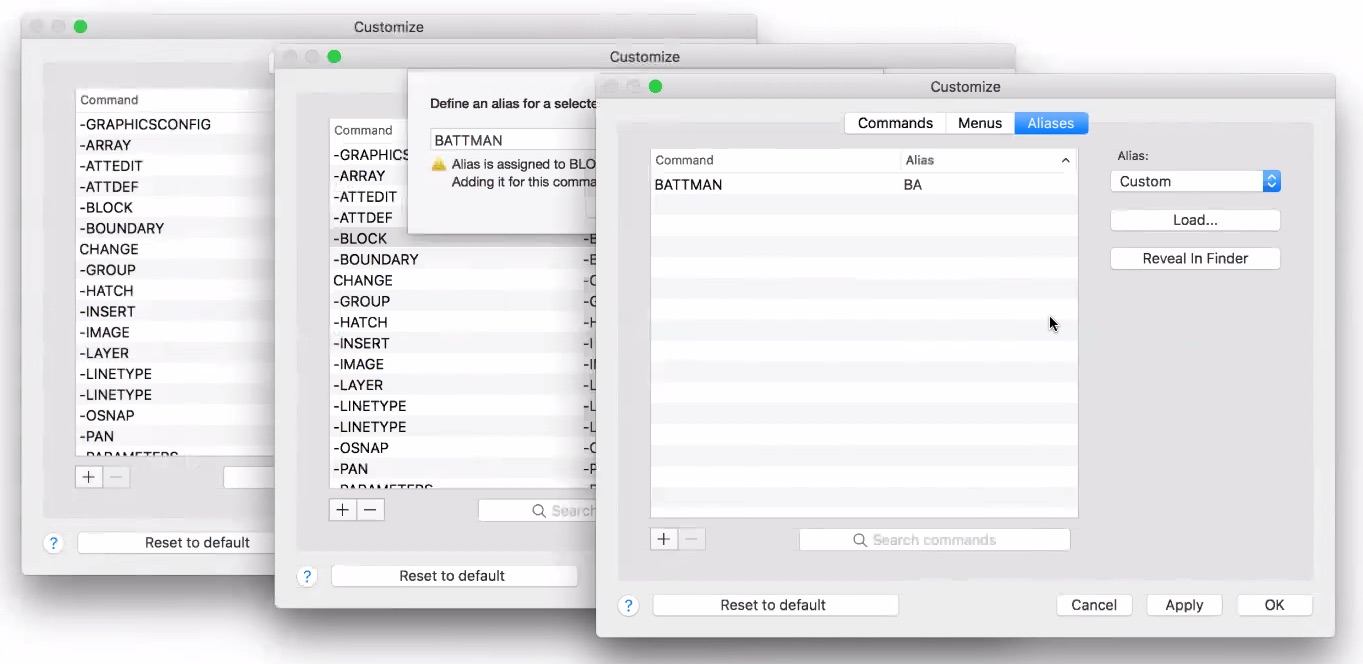Select the Aliases tab
Screen dimensions: 1363x664
(x=1050, y=123)
